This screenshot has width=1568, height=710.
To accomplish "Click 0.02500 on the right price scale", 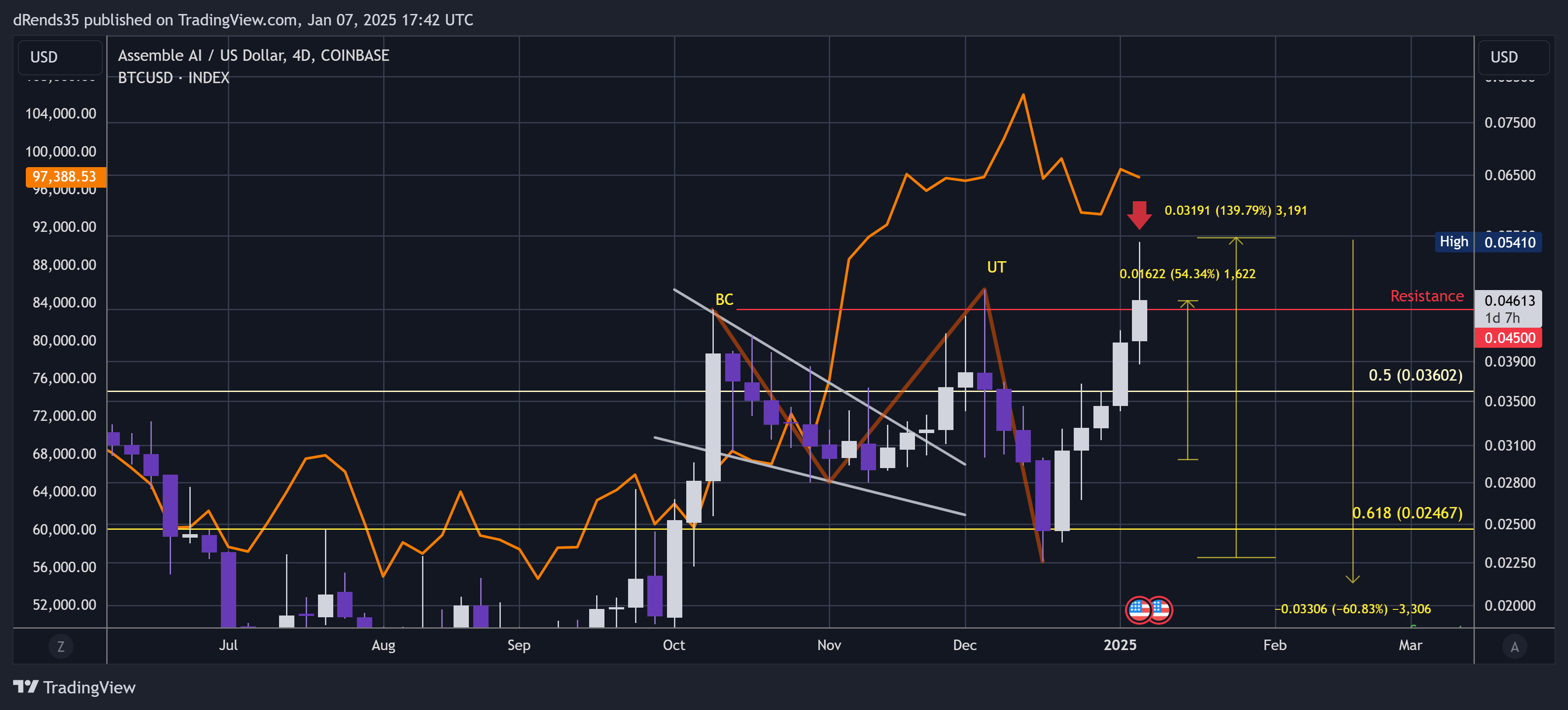I will coord(1509,524).
